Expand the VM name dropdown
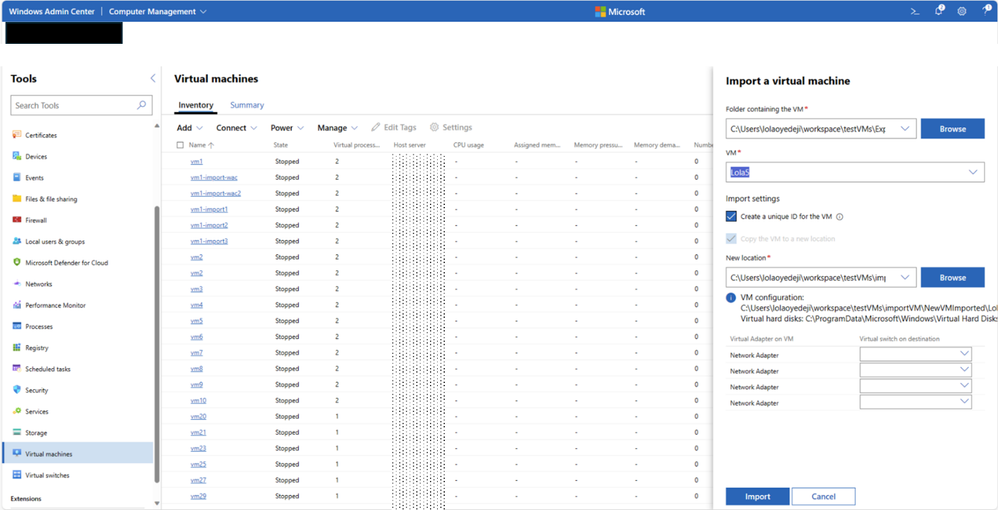The width and height of the screenshot is (998, 510). [x=974, y=173]
